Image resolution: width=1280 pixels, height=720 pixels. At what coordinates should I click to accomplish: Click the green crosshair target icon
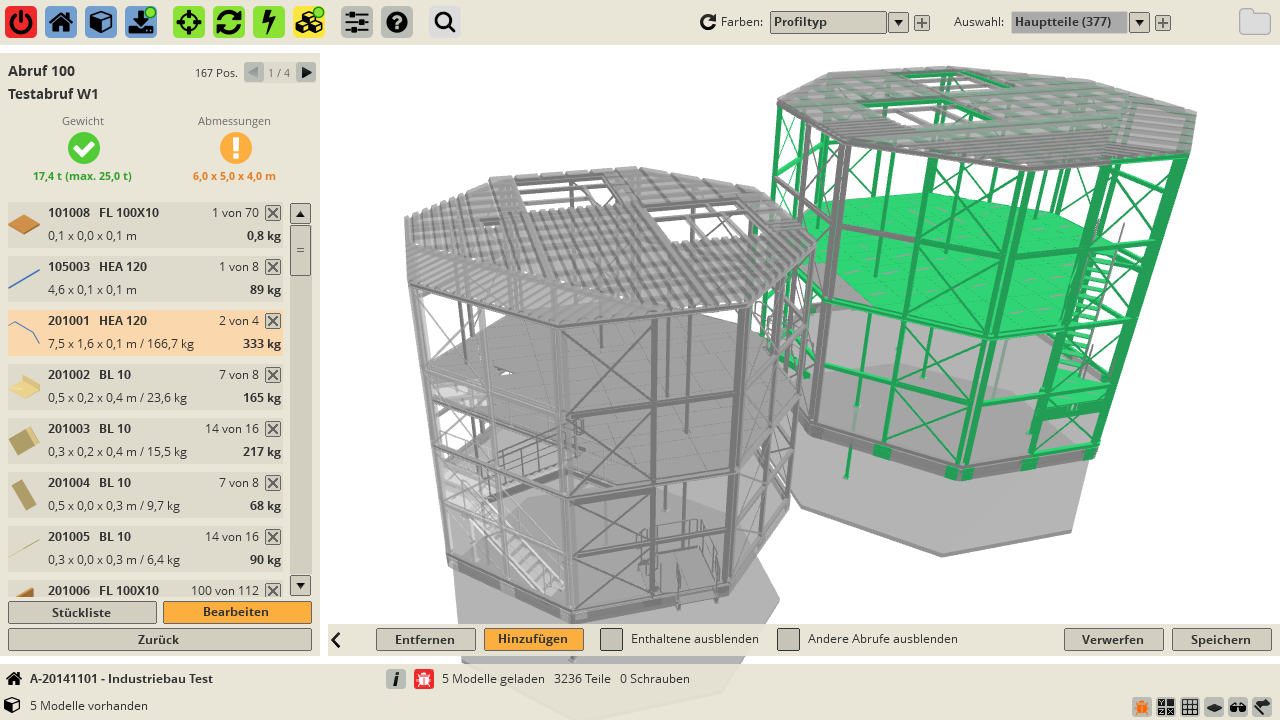[189, 22]
